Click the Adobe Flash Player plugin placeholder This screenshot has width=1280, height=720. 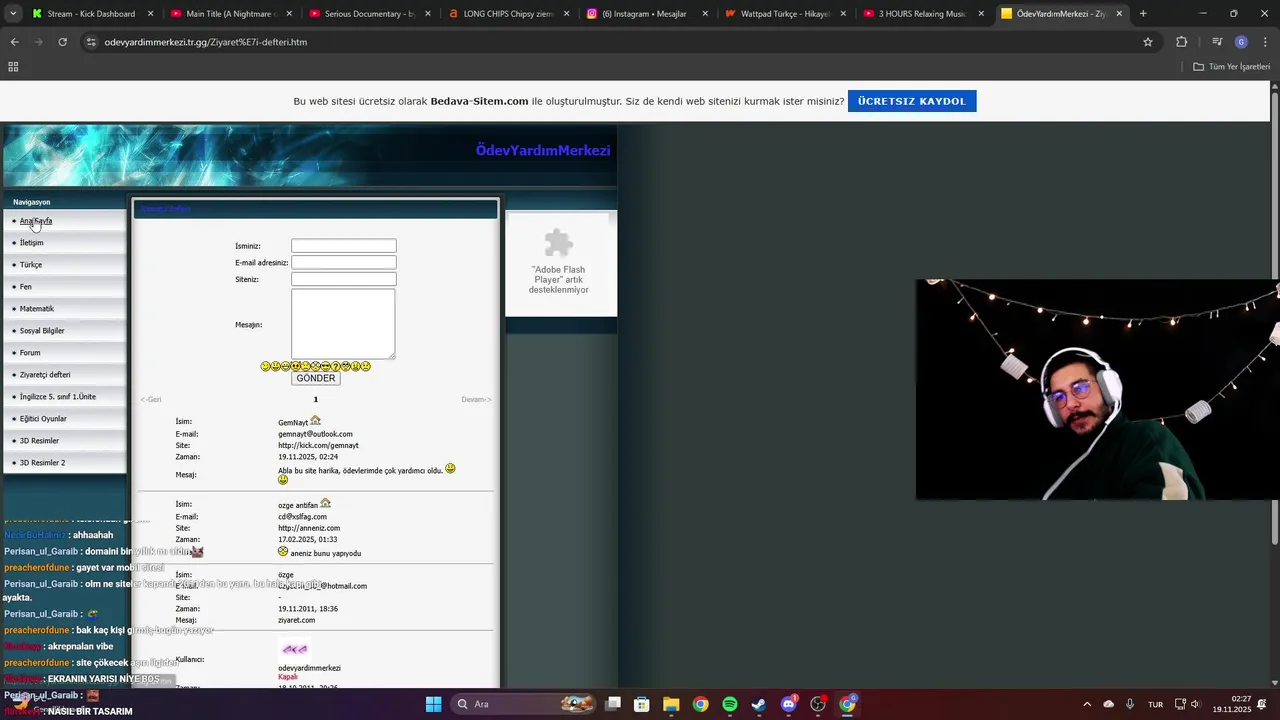(559, 263)
